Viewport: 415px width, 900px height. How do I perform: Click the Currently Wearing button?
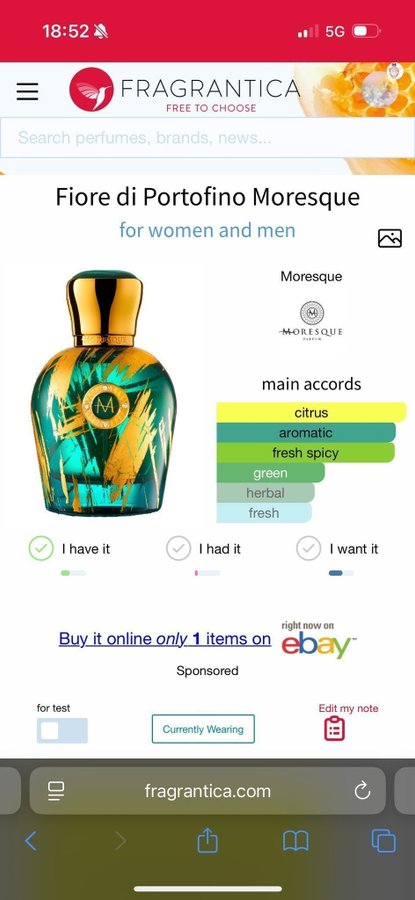click(x=203, y=729)
